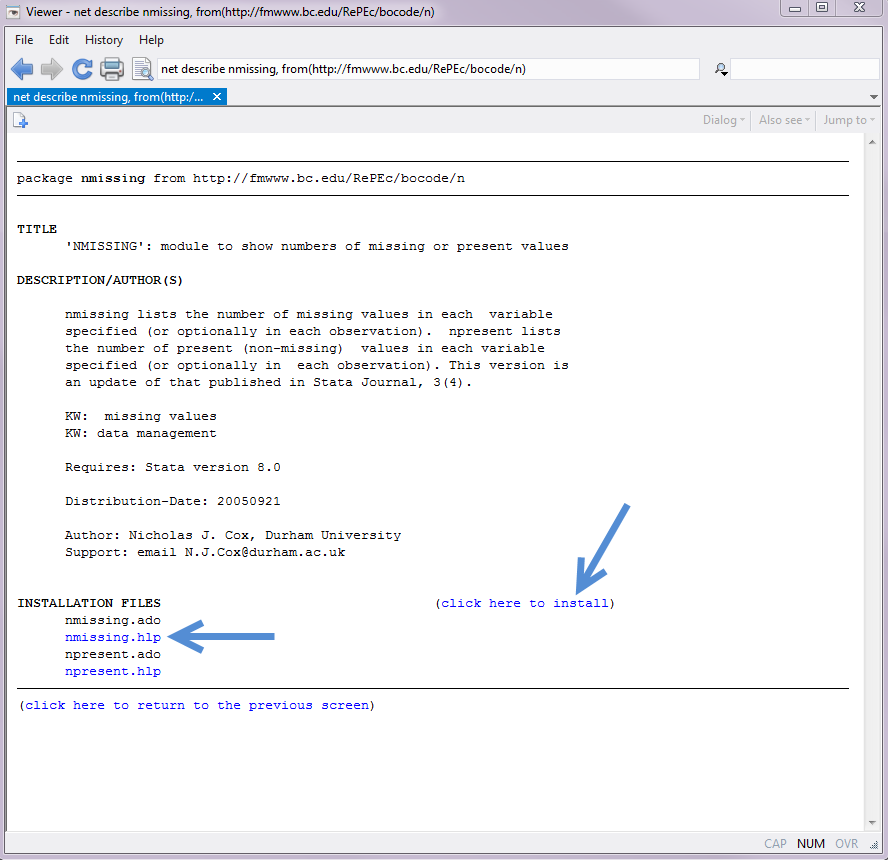Image resolution: width=888 pixels, height=860 pixels.
Task: Click the gray forward arrow icon
Action: tap(52, 69)
